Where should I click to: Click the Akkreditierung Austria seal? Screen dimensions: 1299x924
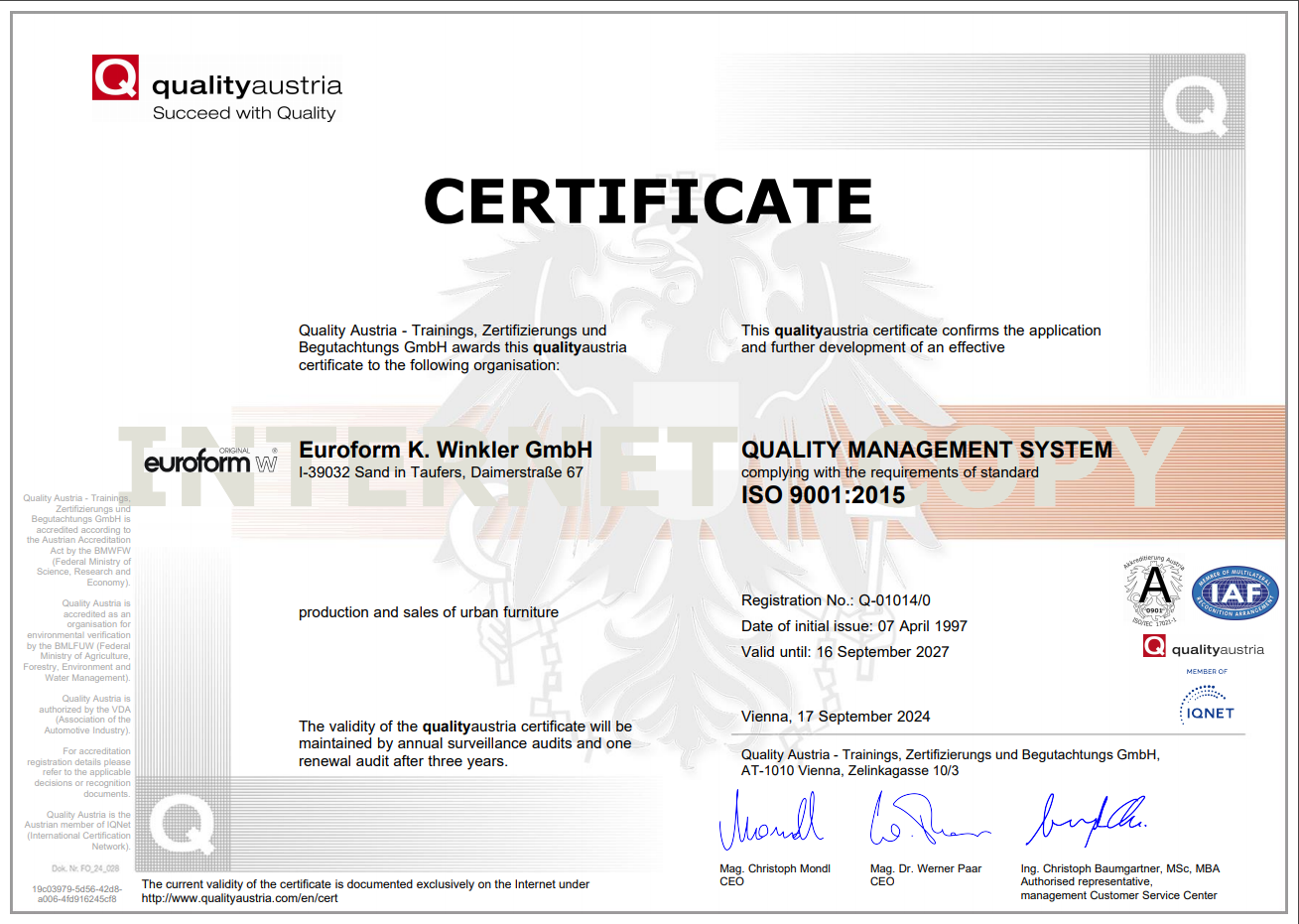[x=1153, y=592]
